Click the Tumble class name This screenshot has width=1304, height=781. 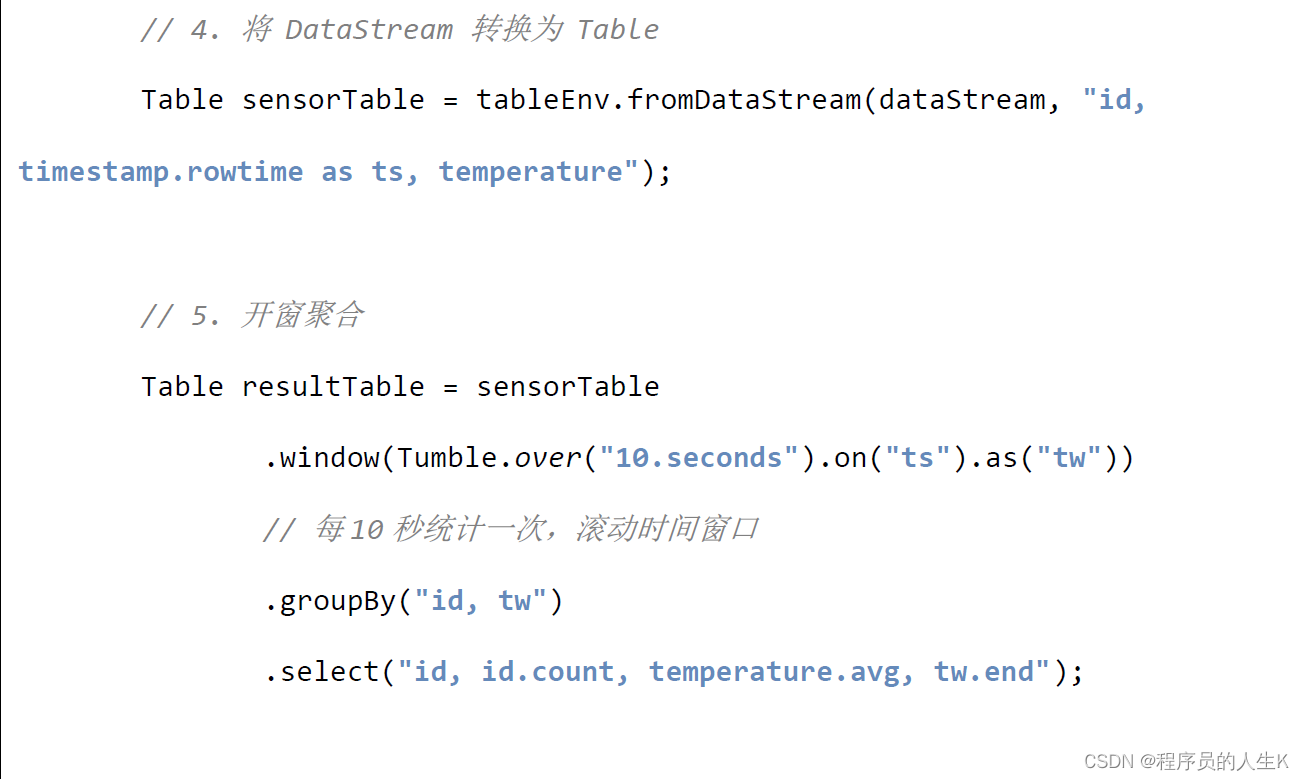pos(447,458)
